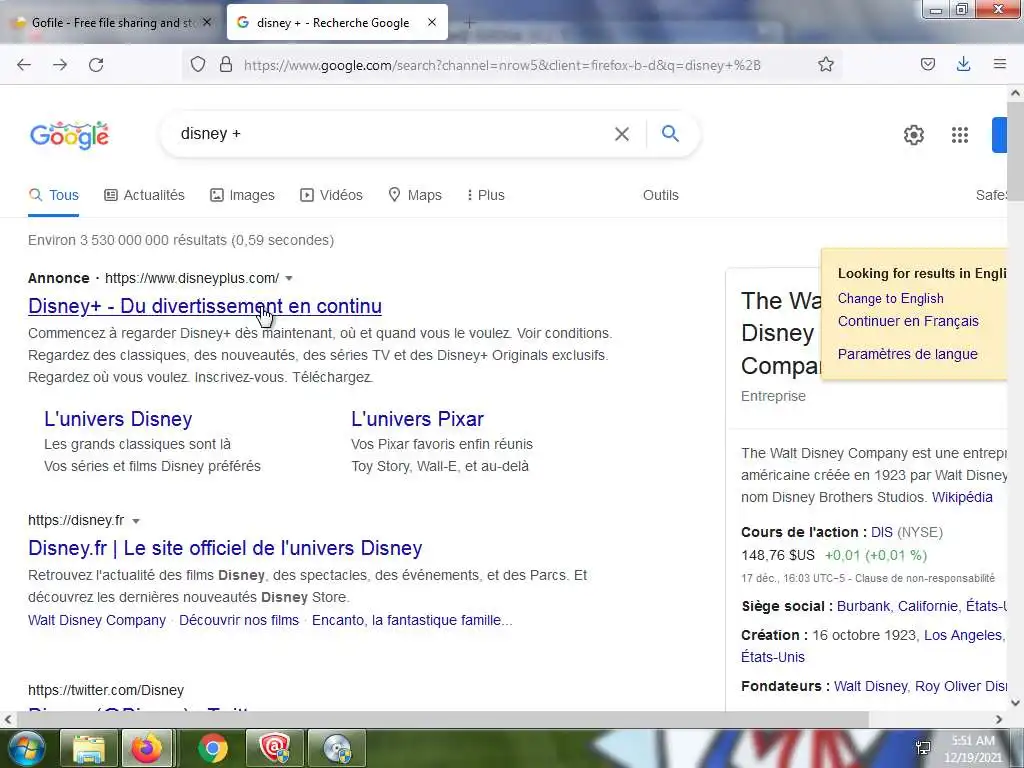The height and width of the screenshot is (768, 1024).
Task: Bookmark this page with the star icon
Action: 825,65
